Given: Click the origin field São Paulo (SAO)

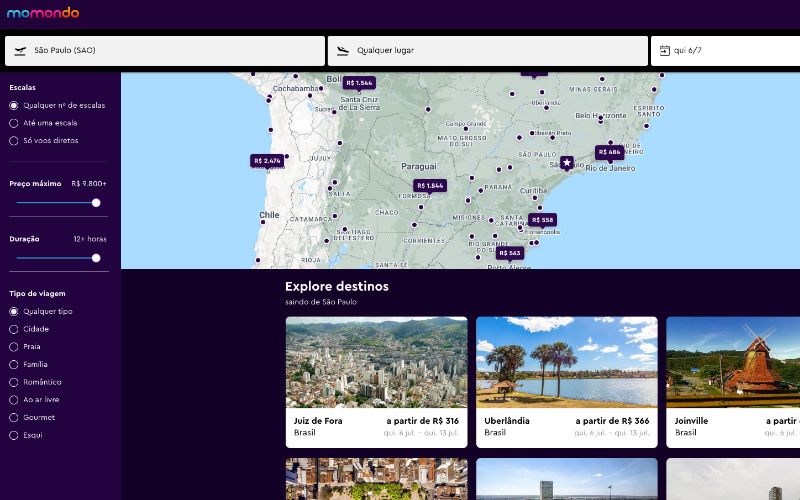Looking at the screenshot, I should point(165,51).
